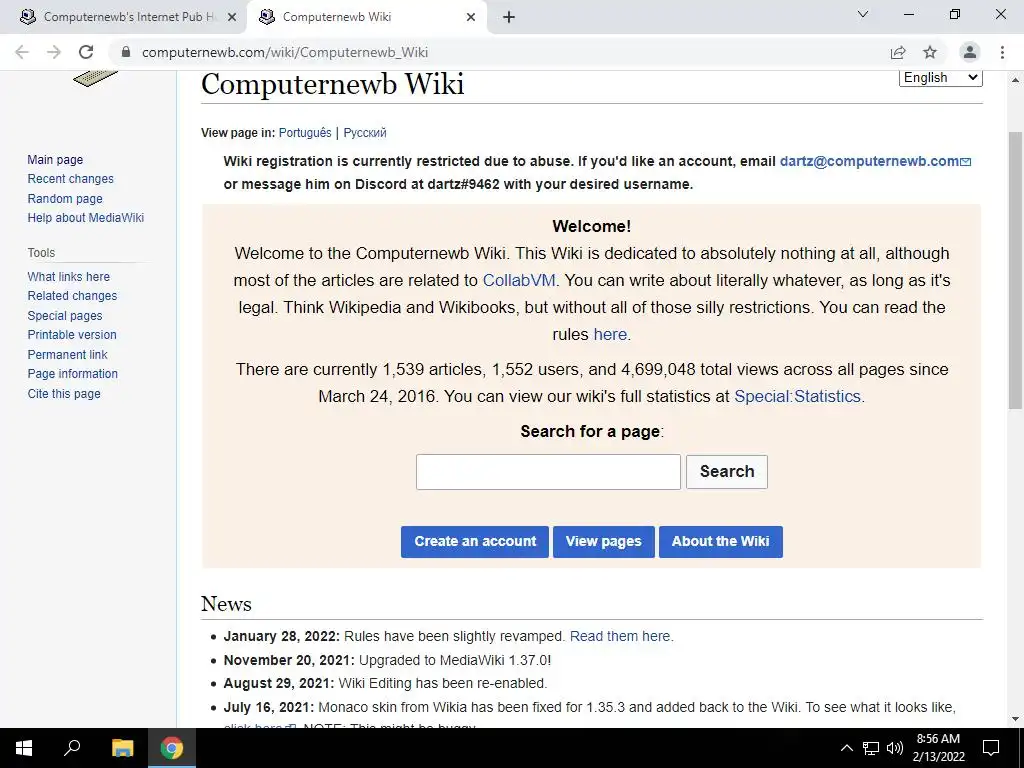Open the tab search chevron

pyautogui.click(x=863, y=14)
